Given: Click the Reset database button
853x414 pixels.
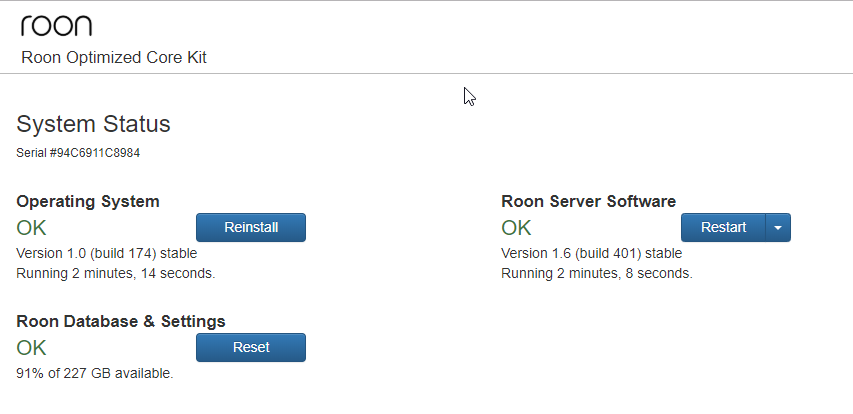Looking at the screenshot, I should (251, 348).
